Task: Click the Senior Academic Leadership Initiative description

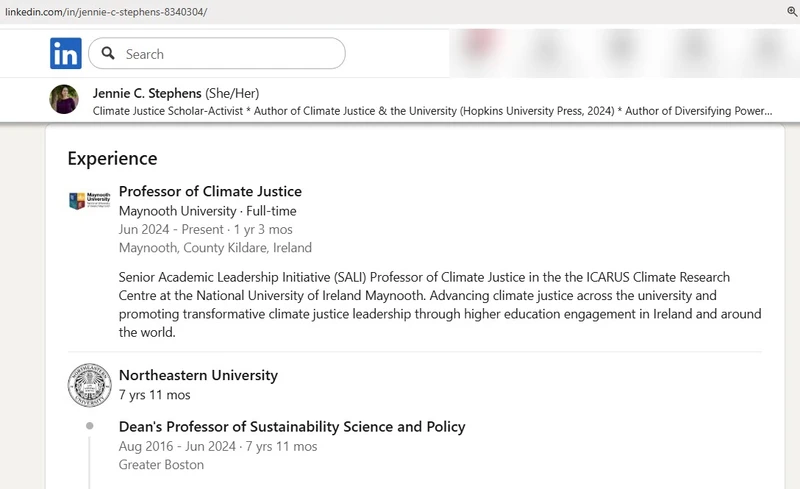Action: point(440,305)
